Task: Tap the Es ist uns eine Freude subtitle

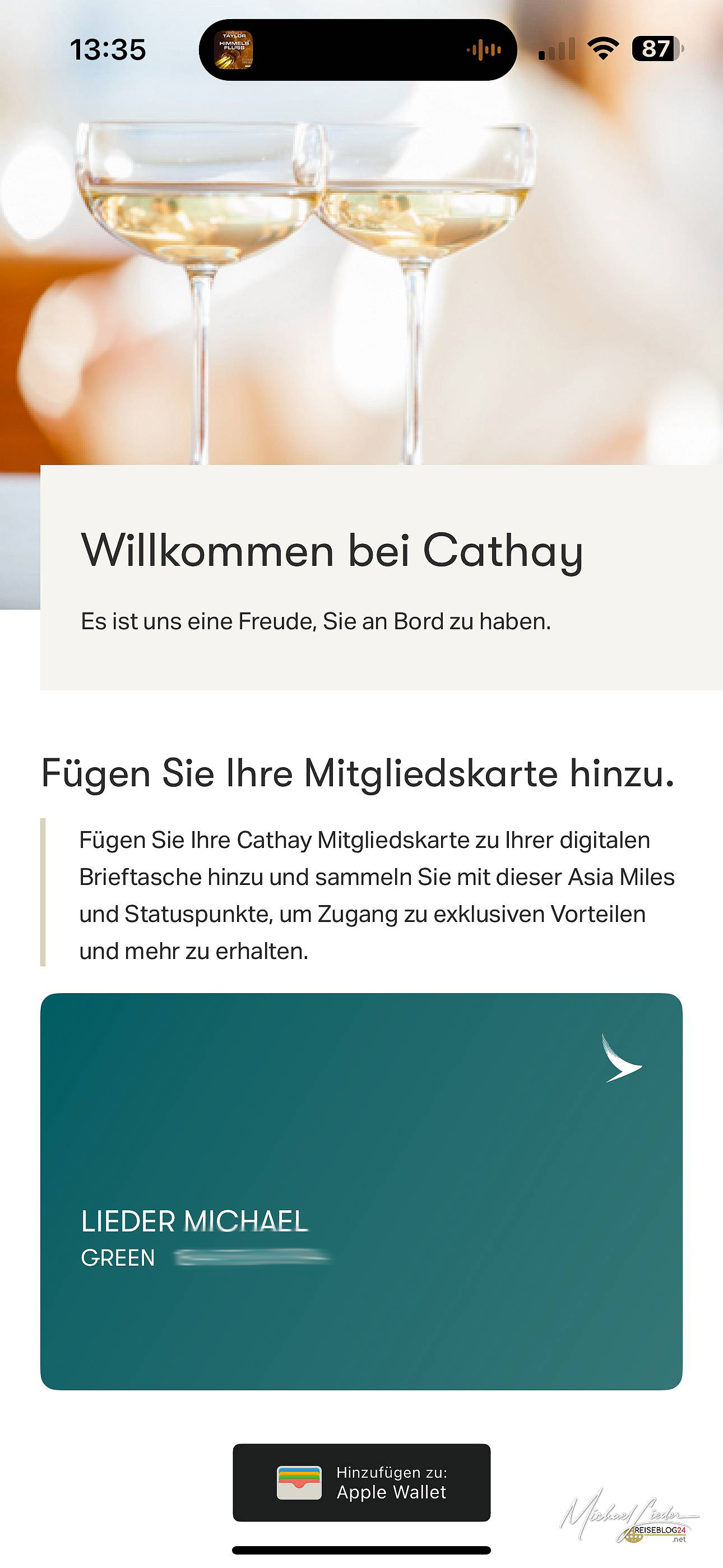Action: (316, 621)
